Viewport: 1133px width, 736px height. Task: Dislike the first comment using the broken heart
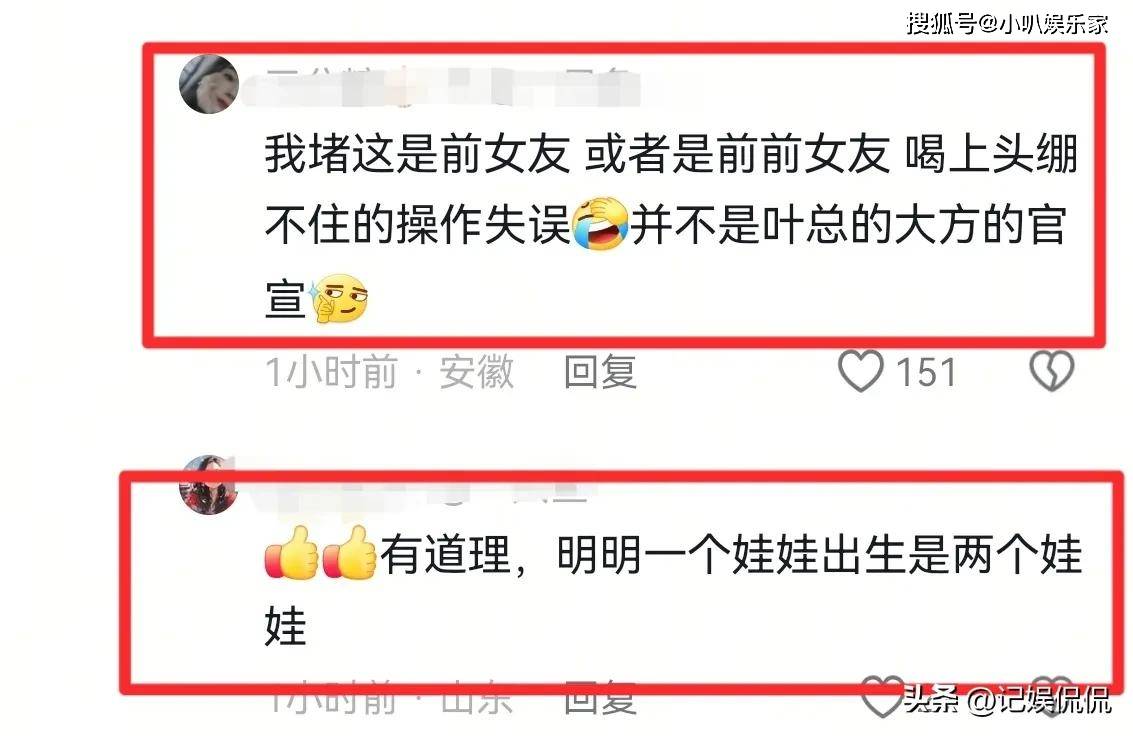(1051, 371)
